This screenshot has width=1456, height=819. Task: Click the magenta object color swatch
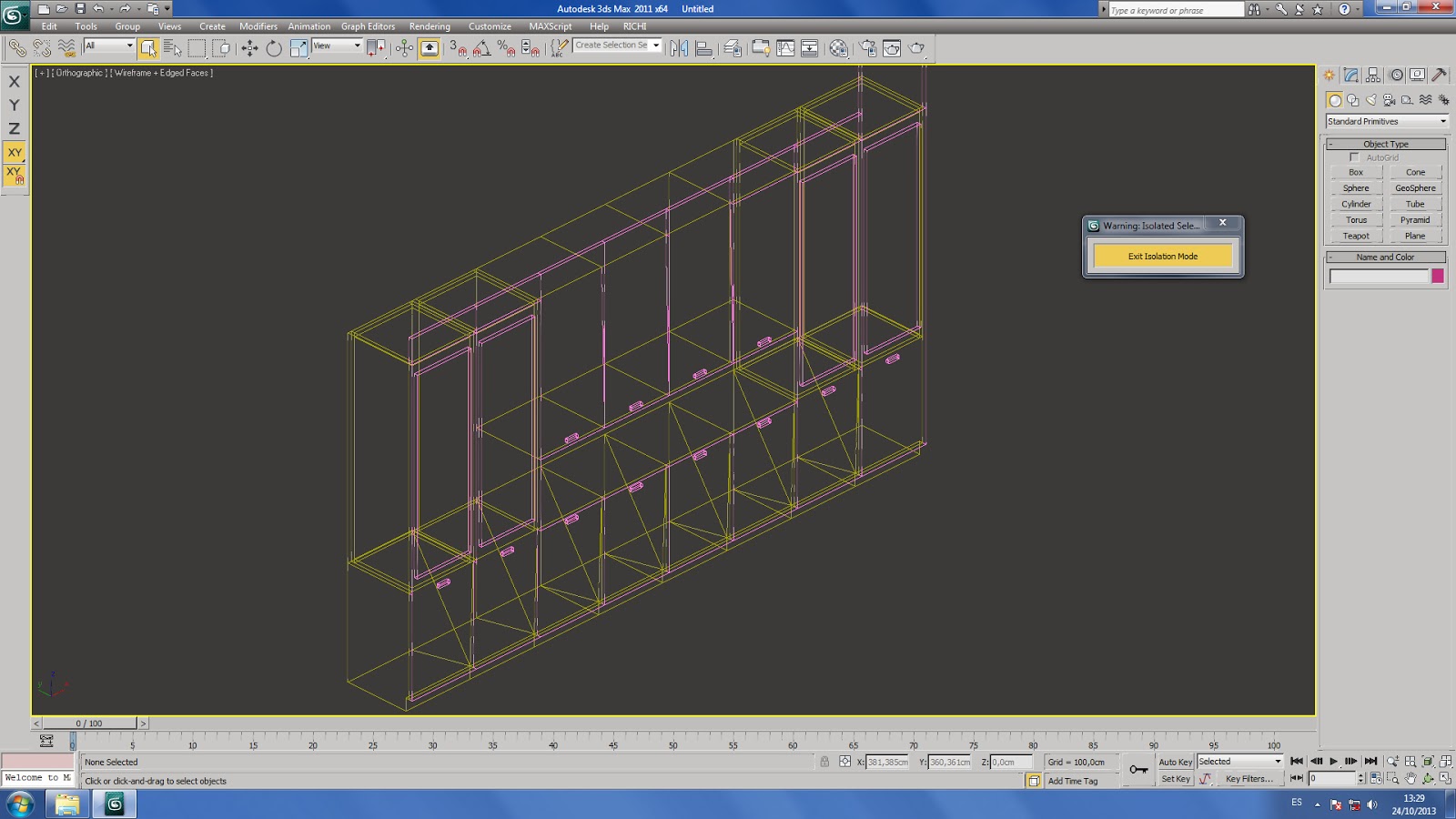1438,276
